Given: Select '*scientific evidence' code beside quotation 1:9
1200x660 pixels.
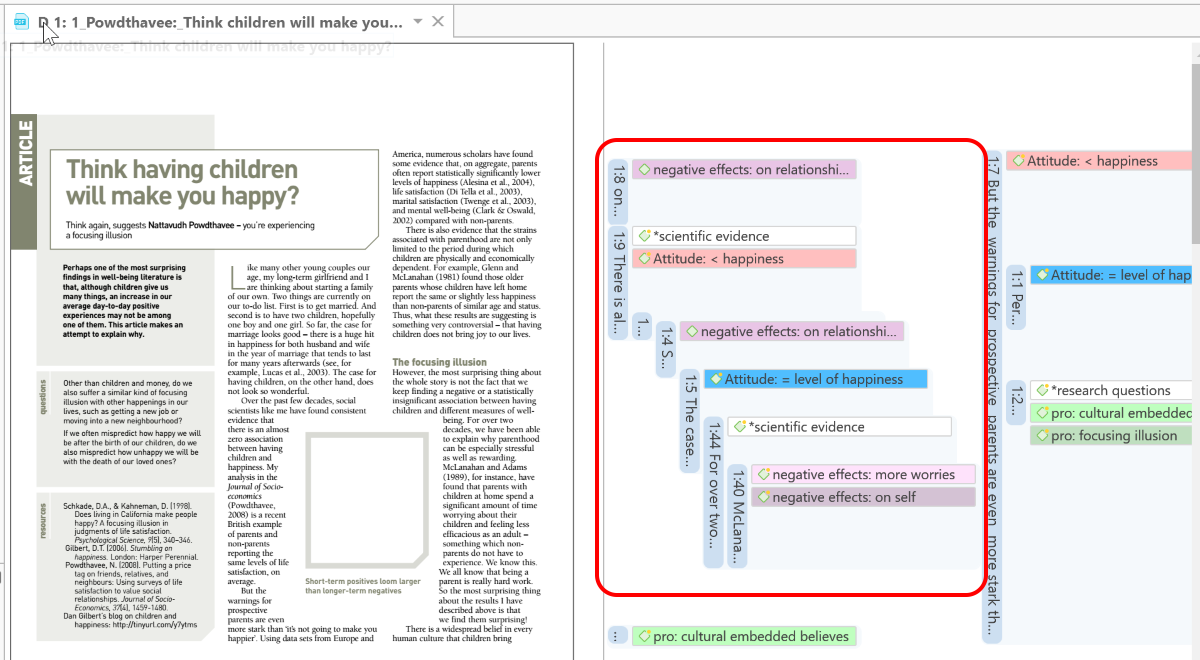Looking at the screenshot, I should coord(744,236).
